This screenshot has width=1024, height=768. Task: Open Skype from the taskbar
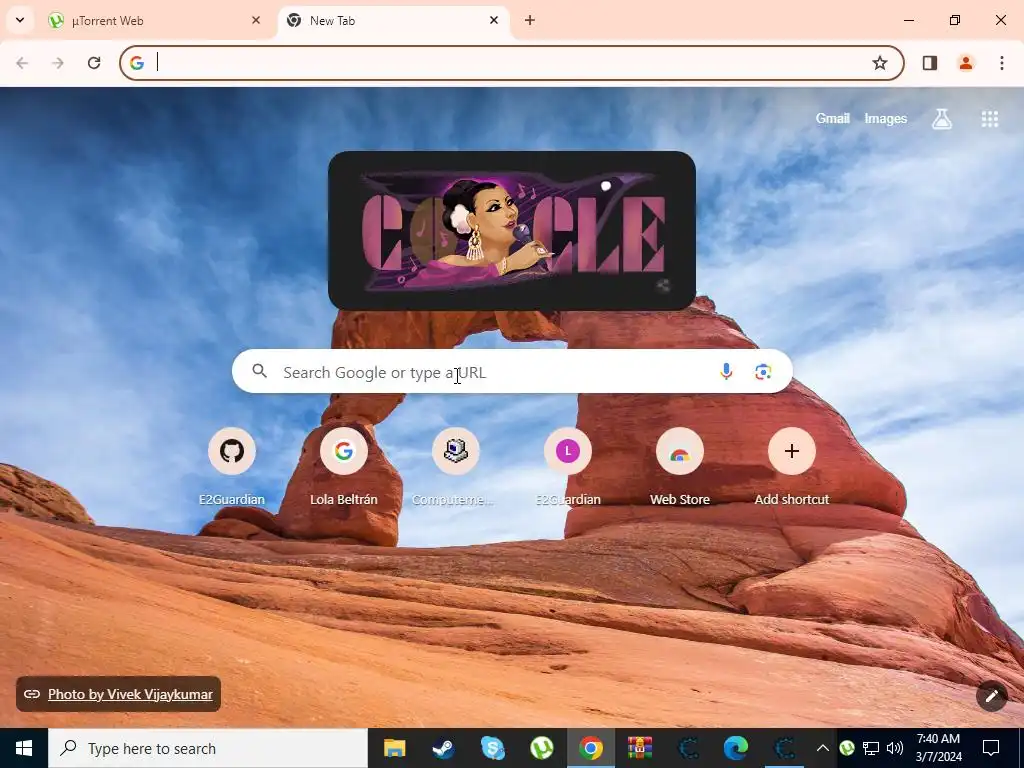point(492,748)
